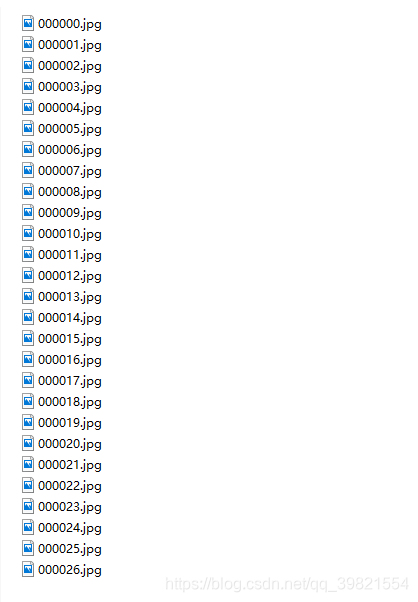The height and width of the screenshot is (602, 418).
Task: Click the image icon beside 000009.jpg
Action: 28,212
